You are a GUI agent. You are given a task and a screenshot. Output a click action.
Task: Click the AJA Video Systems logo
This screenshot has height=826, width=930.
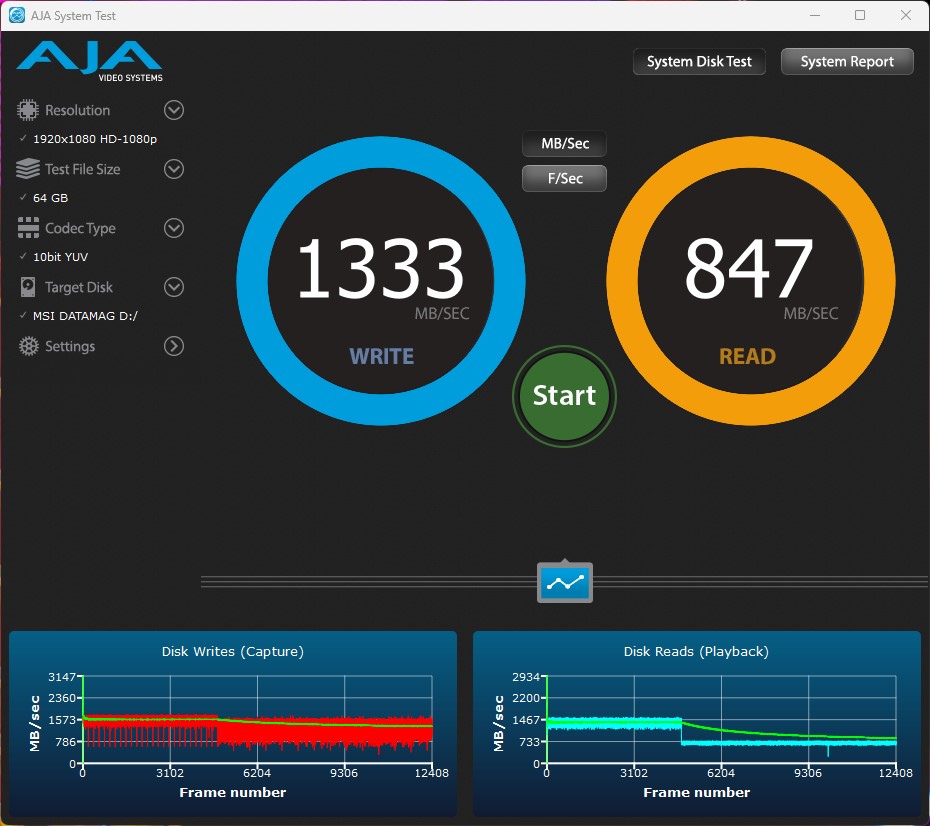[x=90, y=61]
